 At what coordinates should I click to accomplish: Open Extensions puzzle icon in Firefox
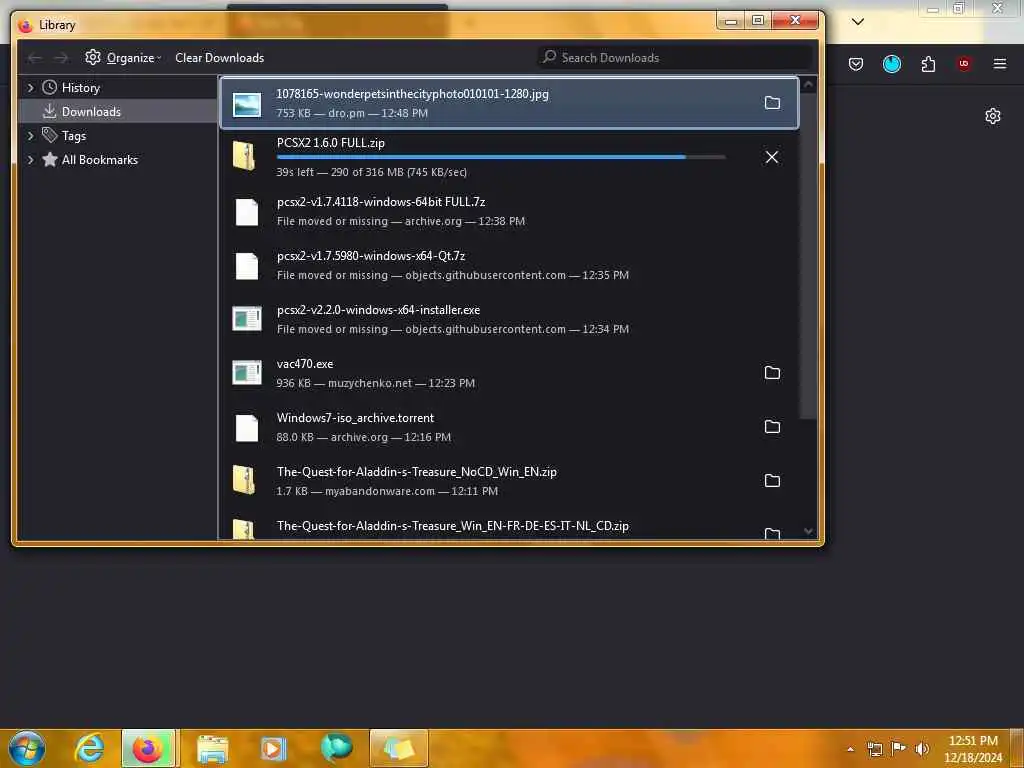928,64
